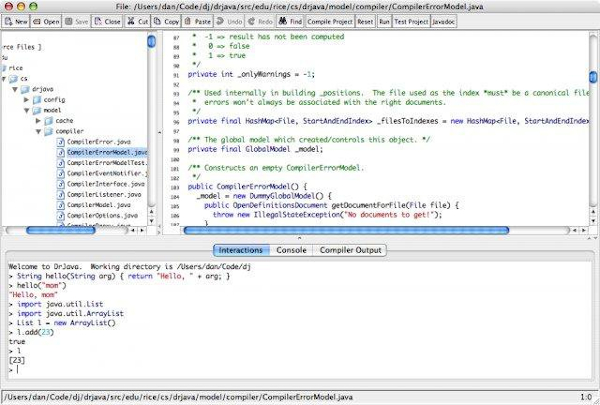Click the 1:0 cursor position indicator

click(585, 397)
